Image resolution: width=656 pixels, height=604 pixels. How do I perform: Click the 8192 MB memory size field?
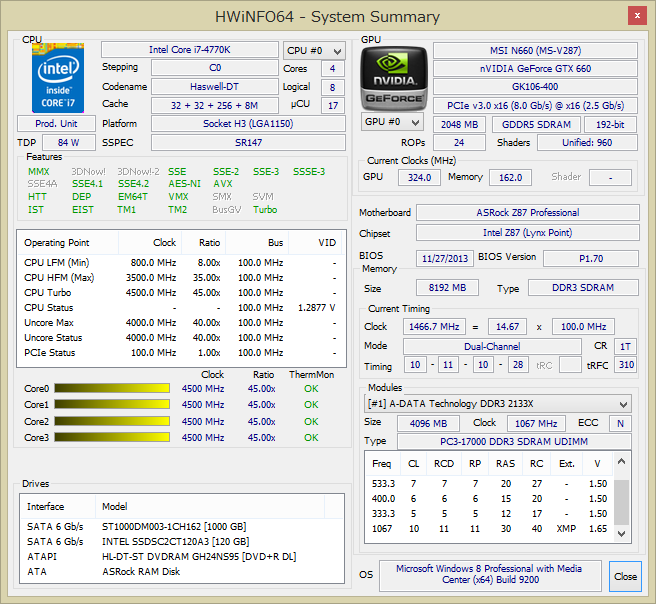(x=447, y=288)
